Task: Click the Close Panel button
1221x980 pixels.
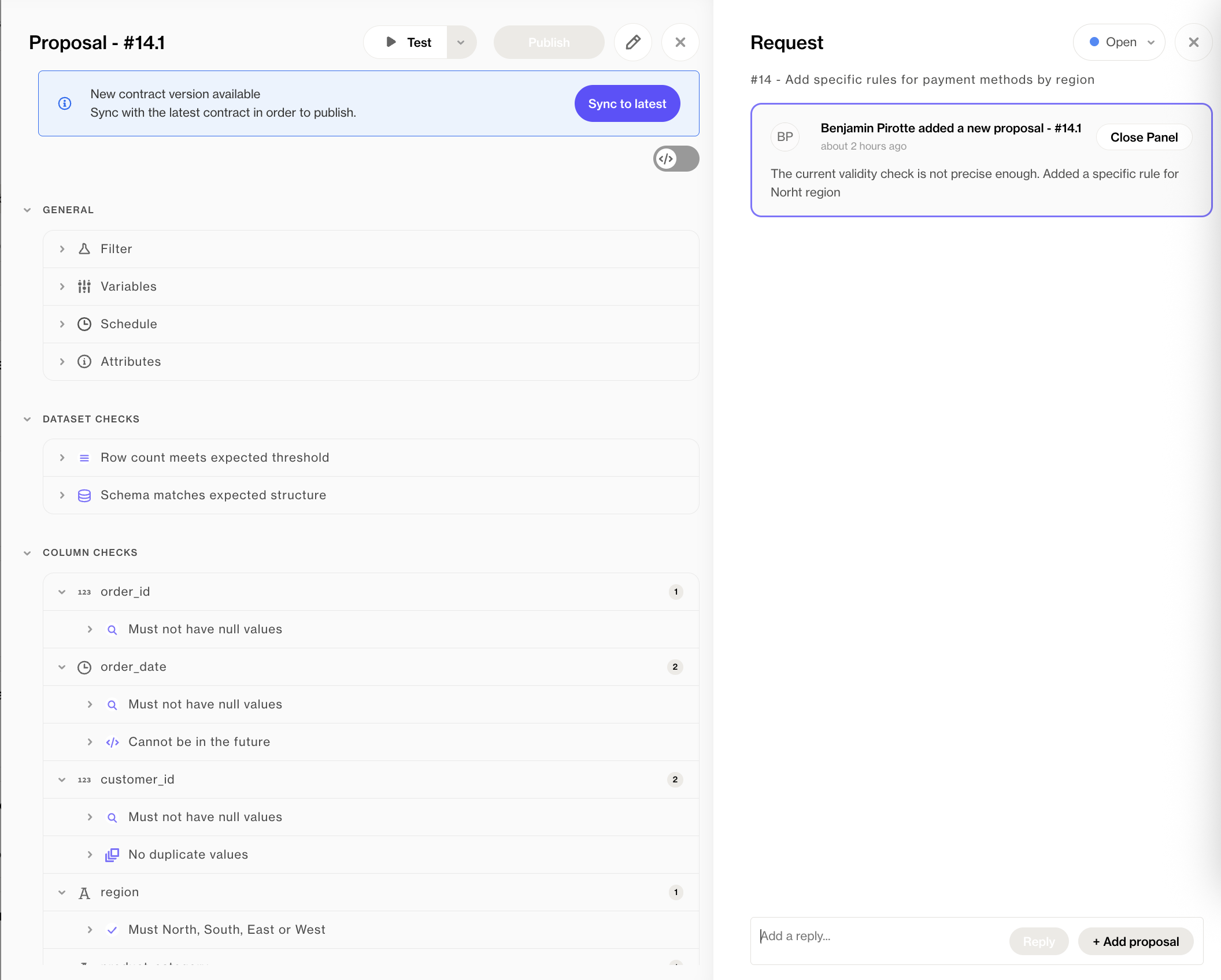Action: 1144,138
